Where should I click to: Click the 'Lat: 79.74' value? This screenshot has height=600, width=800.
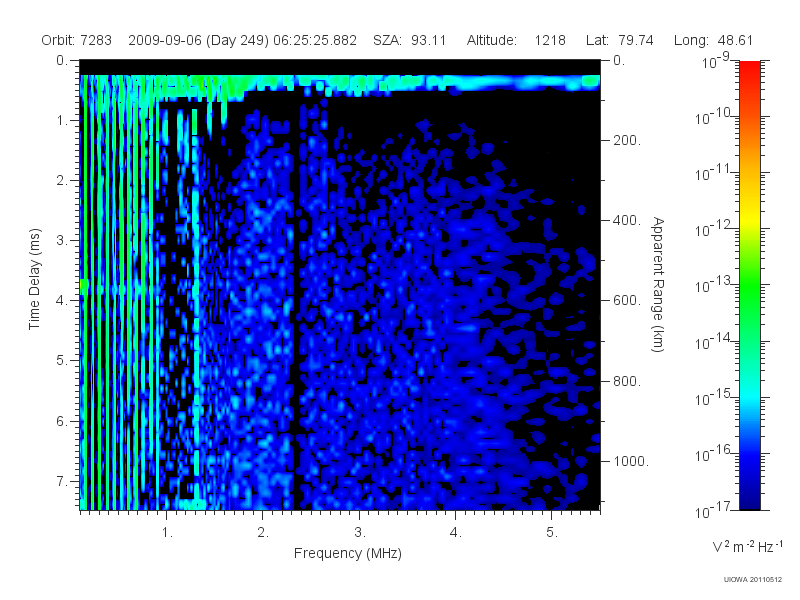tap(620, 40)
